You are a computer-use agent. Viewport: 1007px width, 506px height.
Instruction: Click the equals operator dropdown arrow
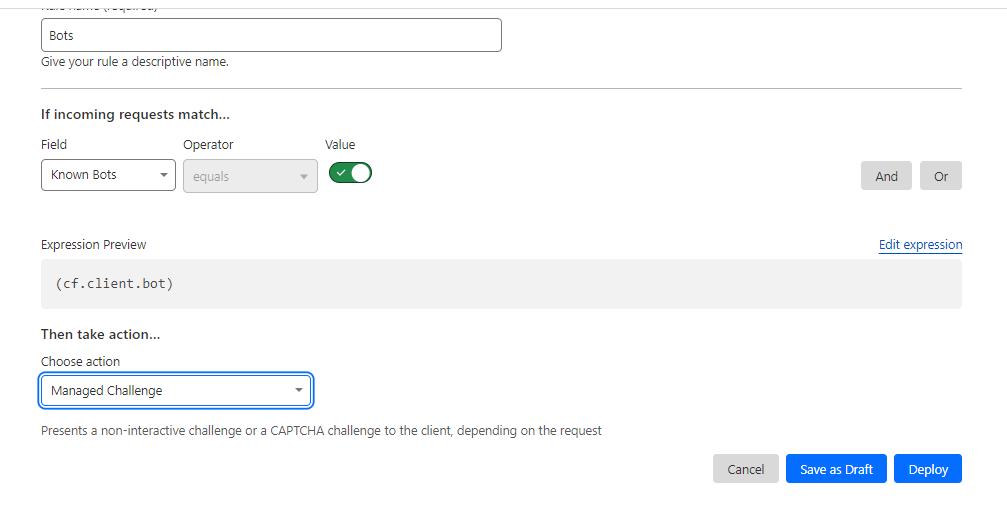point(304,177)
